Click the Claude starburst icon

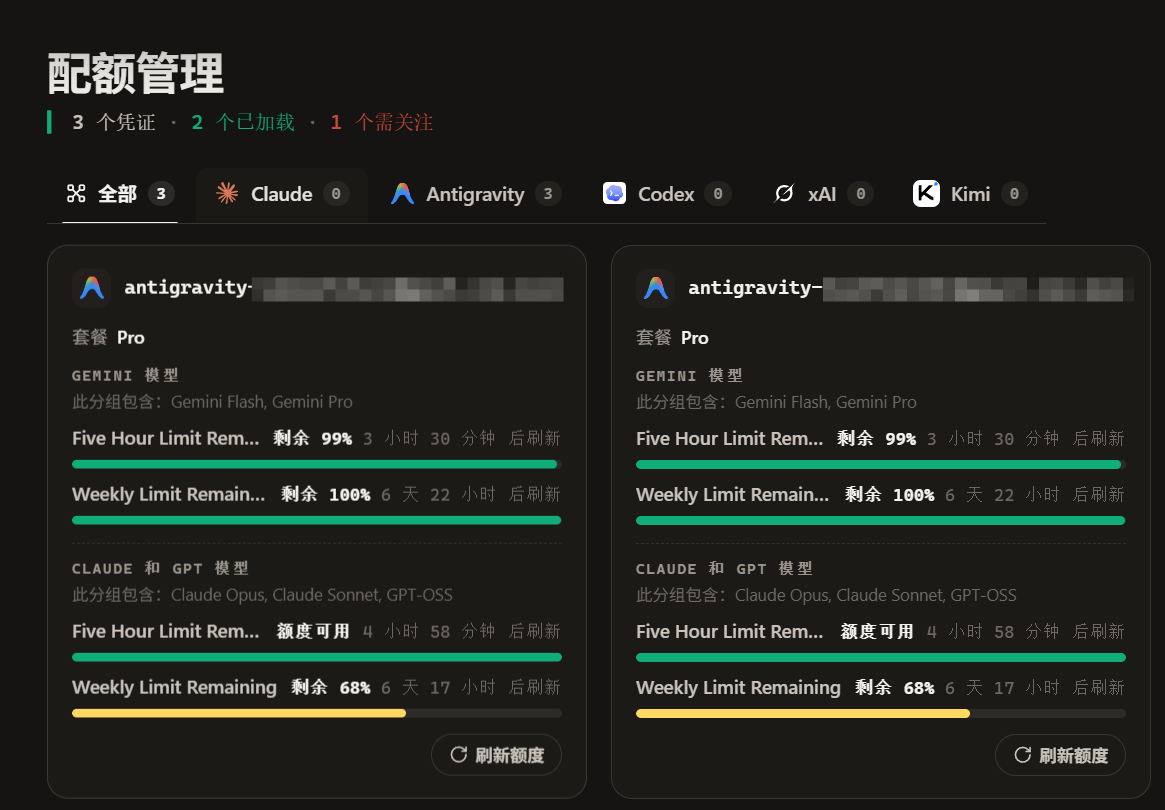coord(227,193)
